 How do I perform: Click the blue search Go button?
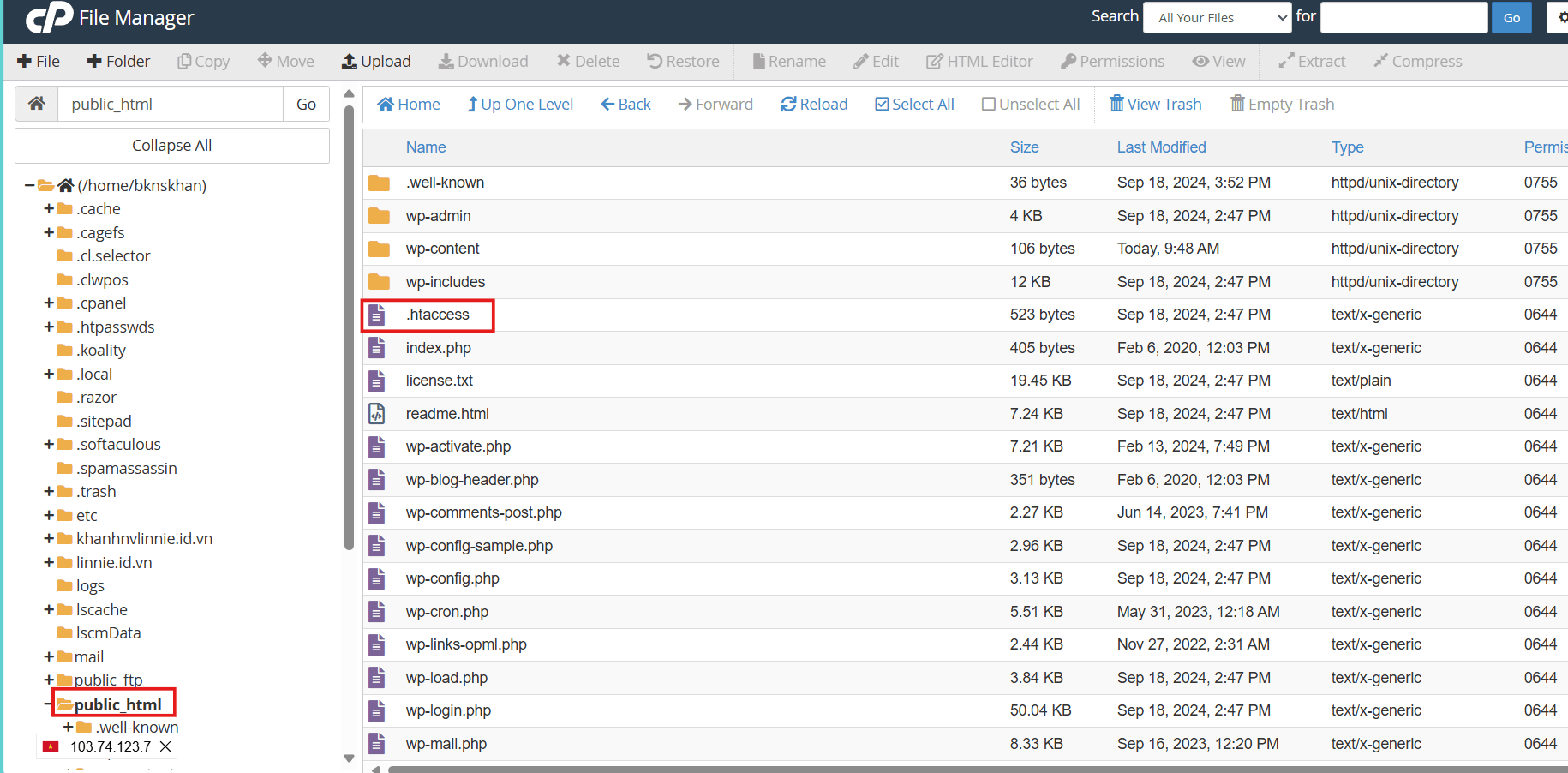click(1511, 18)
